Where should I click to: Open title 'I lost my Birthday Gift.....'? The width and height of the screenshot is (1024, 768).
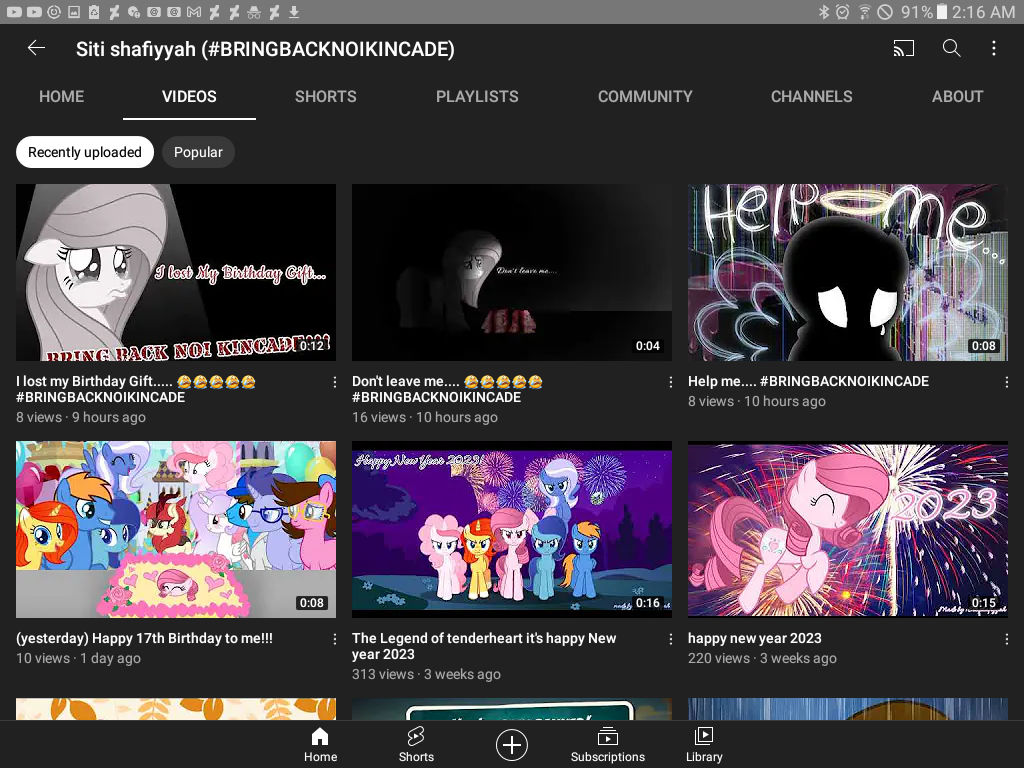click(x=136, y=389)
